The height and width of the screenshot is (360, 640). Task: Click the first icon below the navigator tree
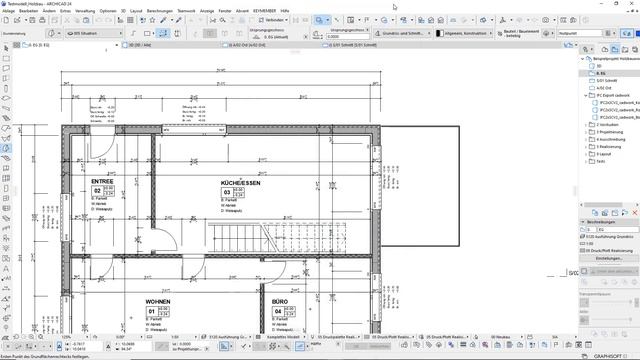[595, 213]
